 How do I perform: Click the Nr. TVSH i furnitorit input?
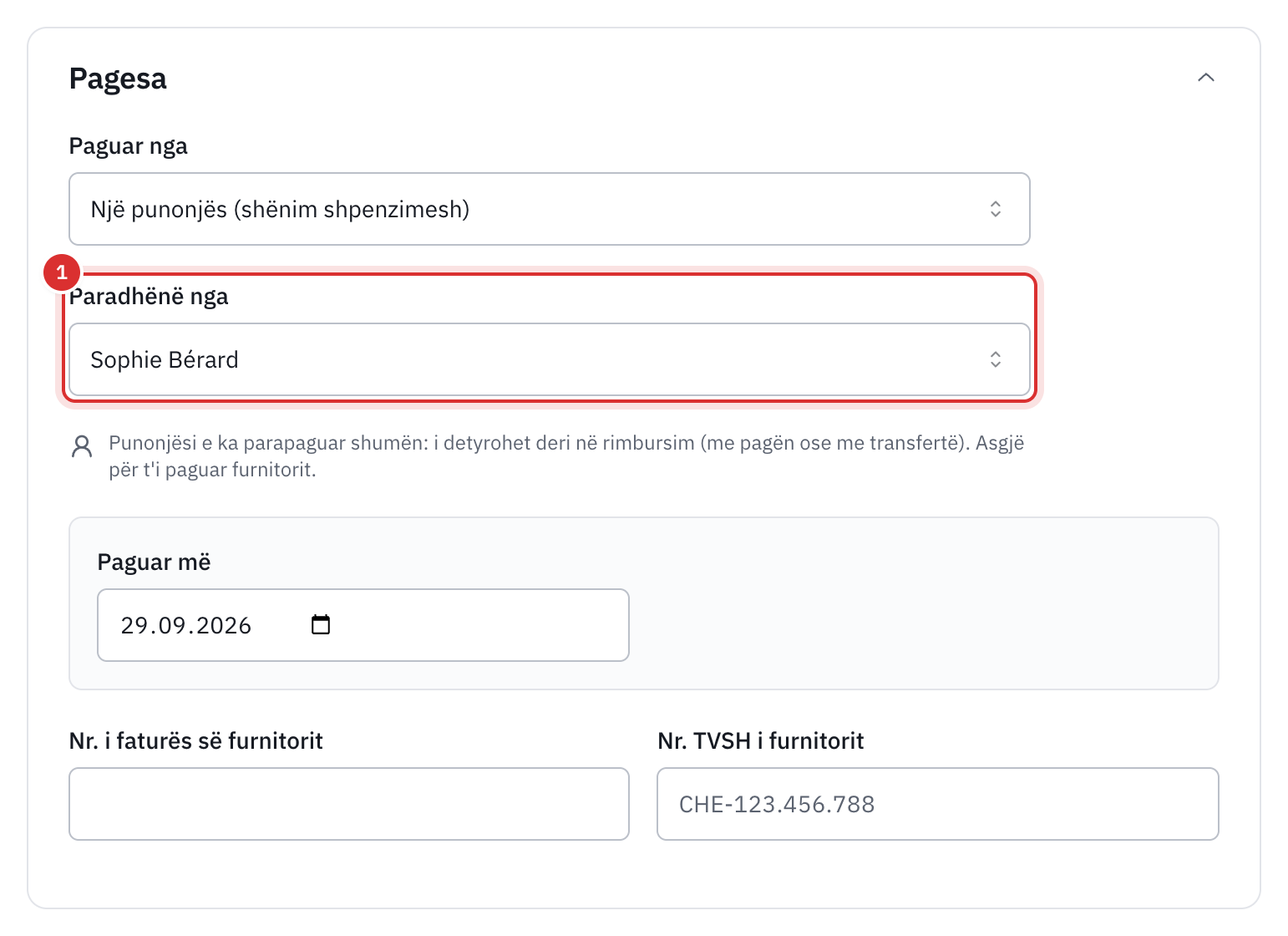click(938, 804)
